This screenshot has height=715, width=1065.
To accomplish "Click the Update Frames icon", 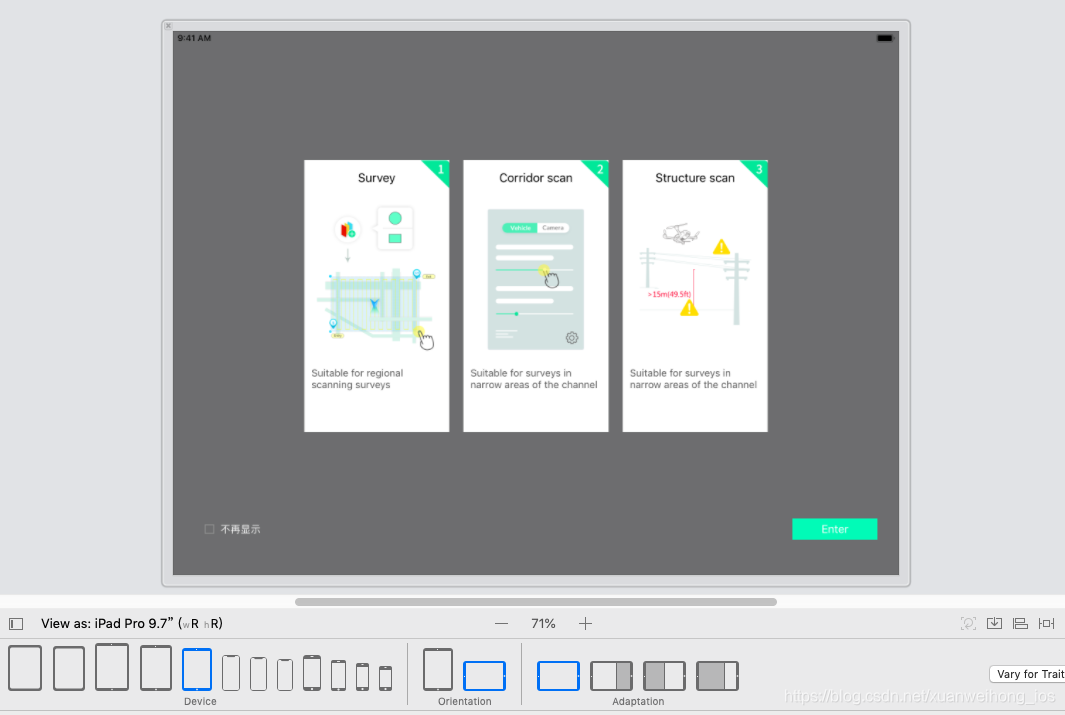I will click(x=968, y=623).
